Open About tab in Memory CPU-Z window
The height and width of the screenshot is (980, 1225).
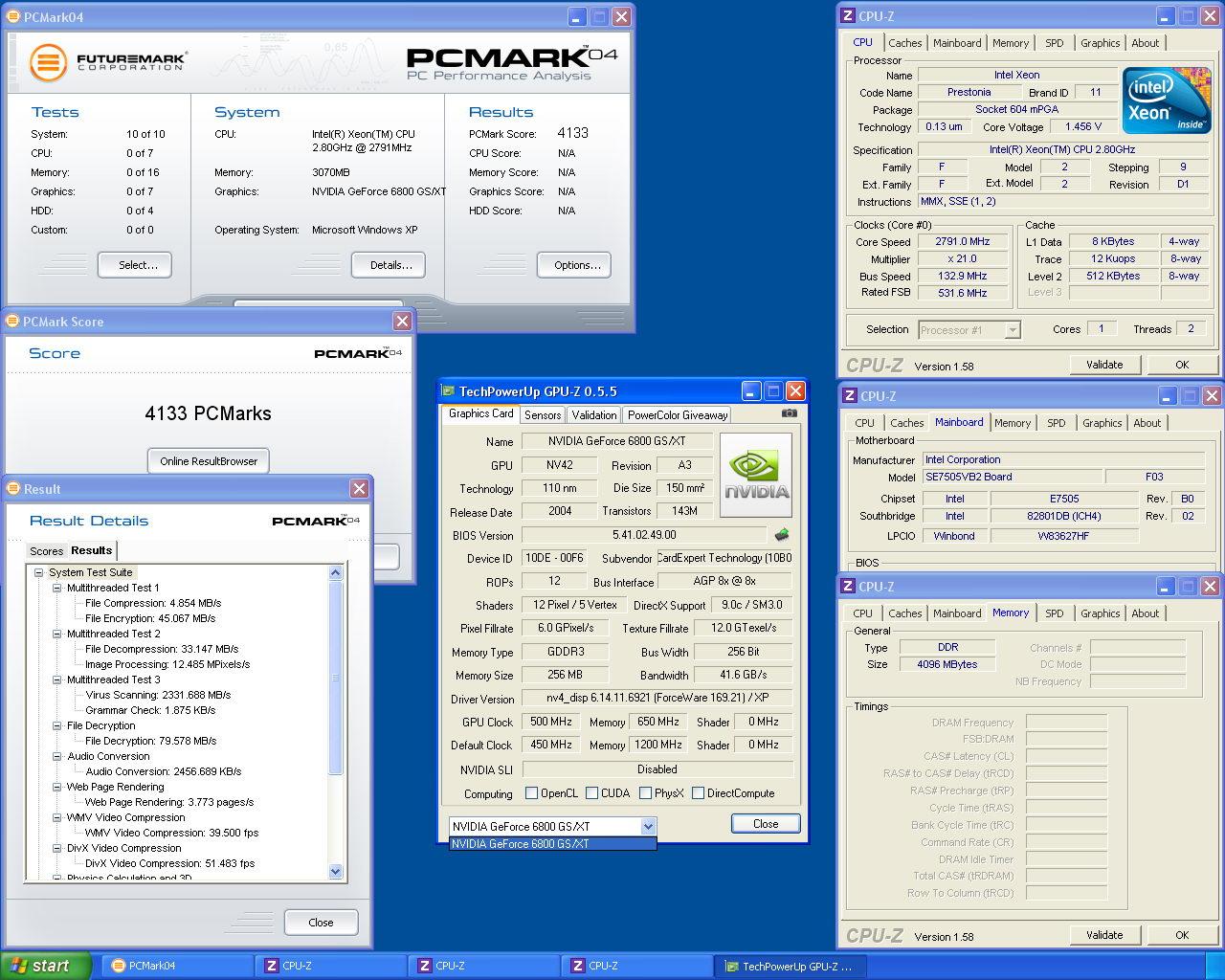(1145, 613)
